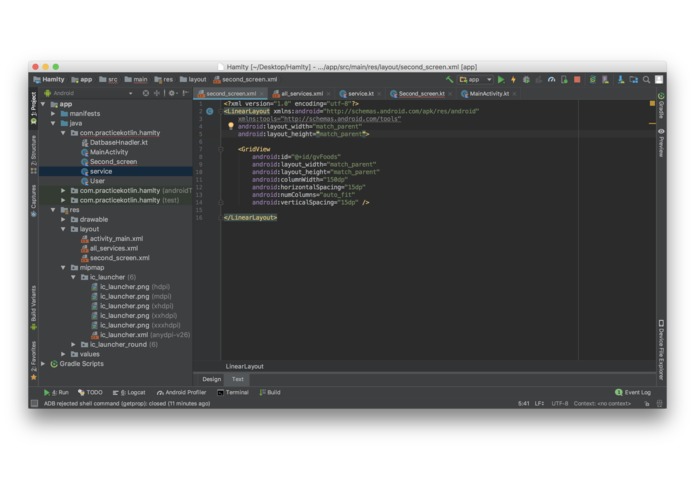Expand the values folder

click(x=63, y=354)
